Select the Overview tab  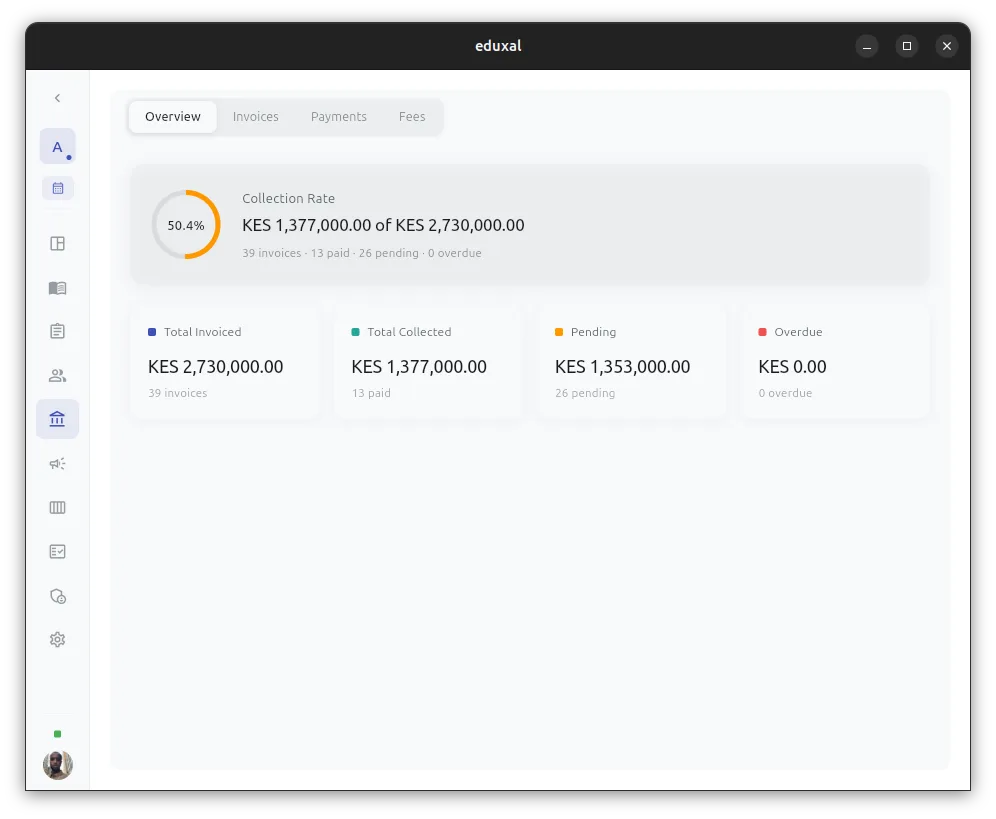[172, 116]
